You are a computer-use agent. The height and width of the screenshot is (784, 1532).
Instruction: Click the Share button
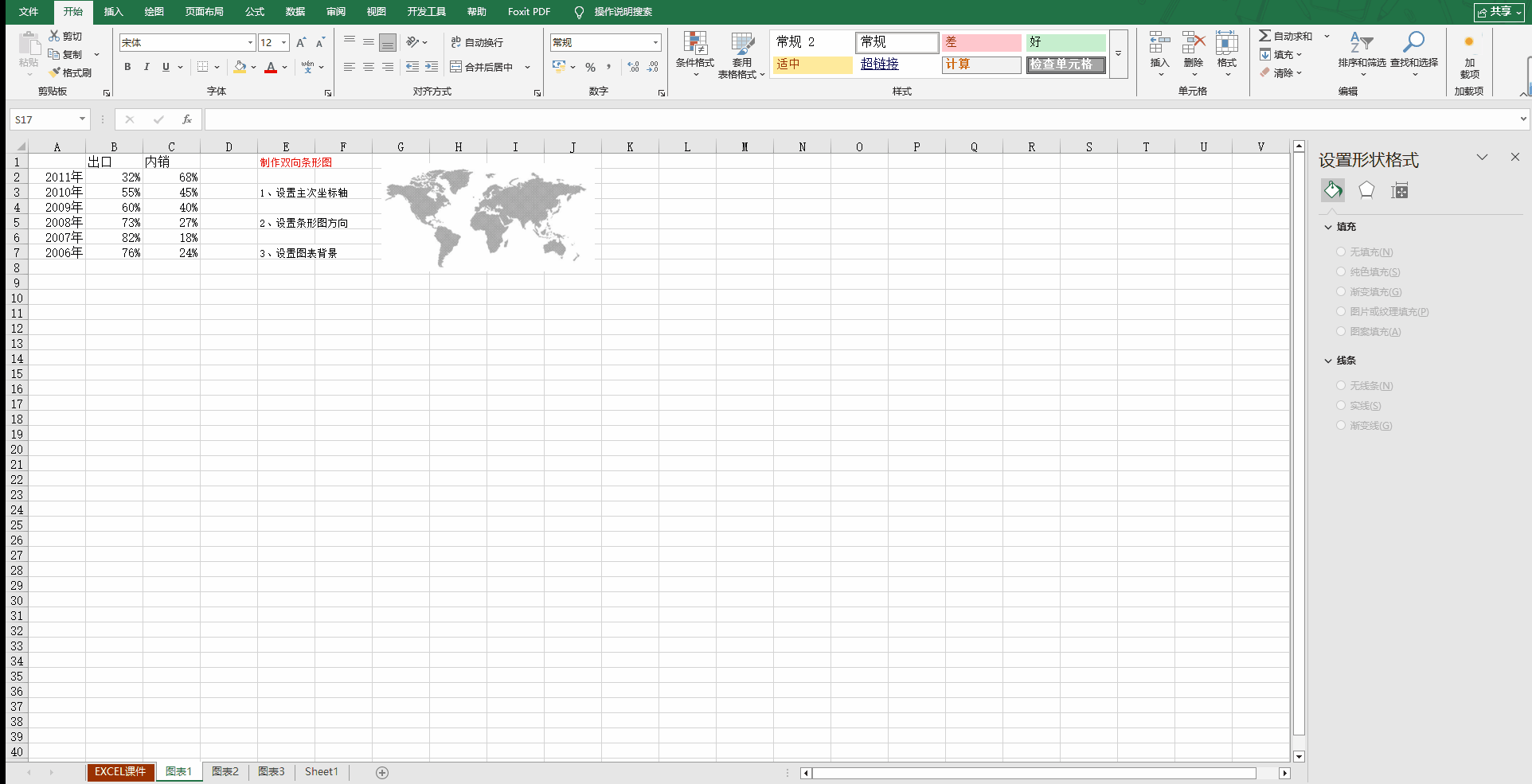point(1499,12)
